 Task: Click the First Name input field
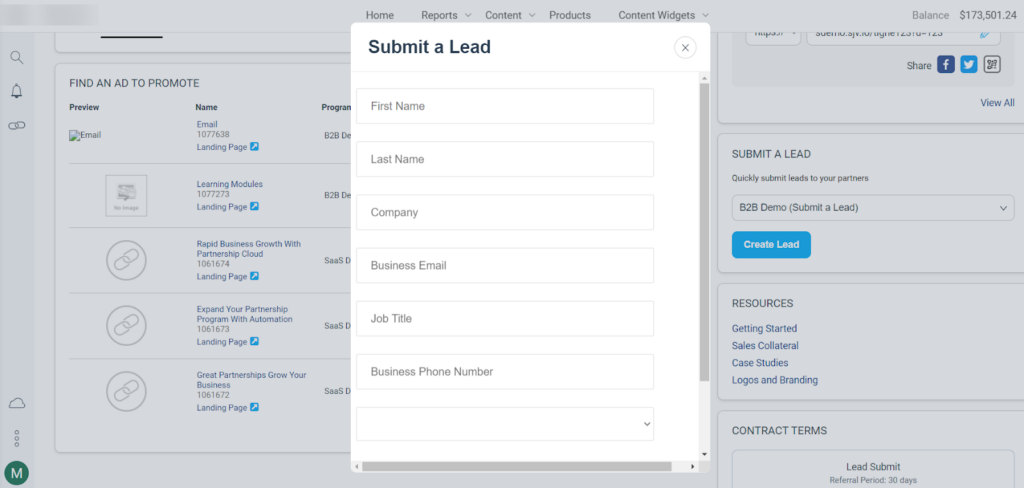click(x=505, y=106)
